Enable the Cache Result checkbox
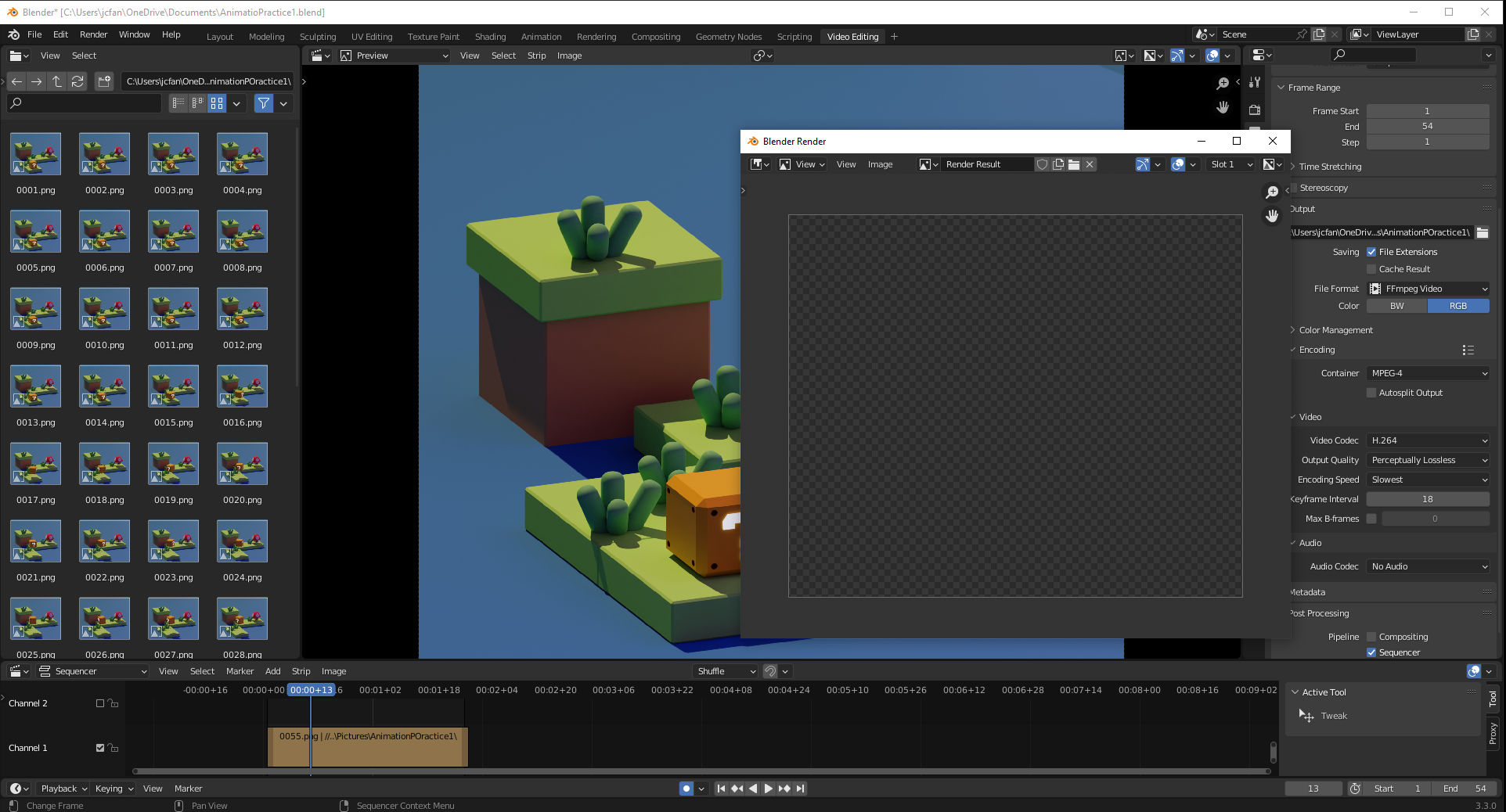Viewport: 1506px width, 812px height. tap(1371, 269)
